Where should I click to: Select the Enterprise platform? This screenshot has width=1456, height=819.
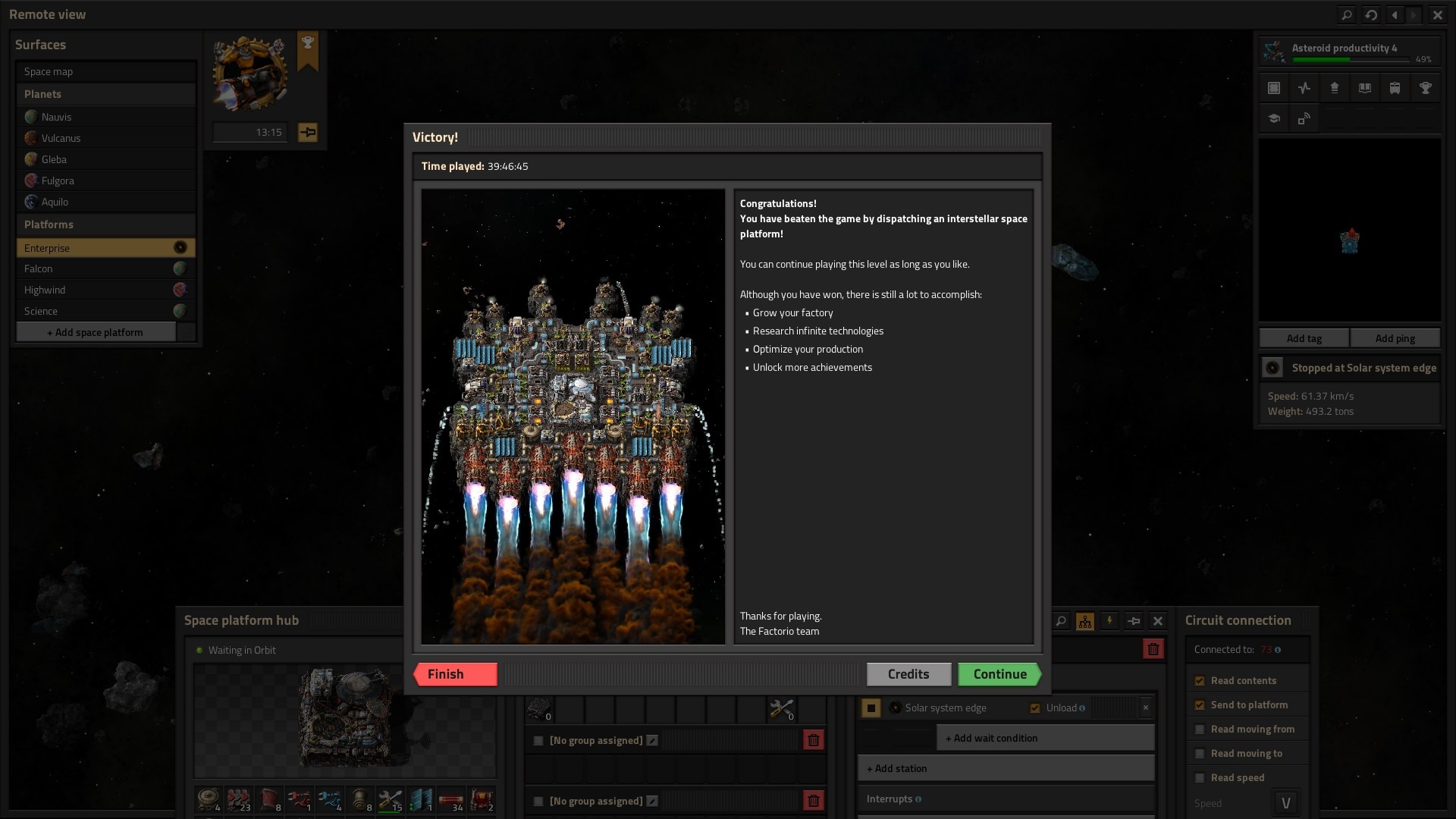(105, 248)
